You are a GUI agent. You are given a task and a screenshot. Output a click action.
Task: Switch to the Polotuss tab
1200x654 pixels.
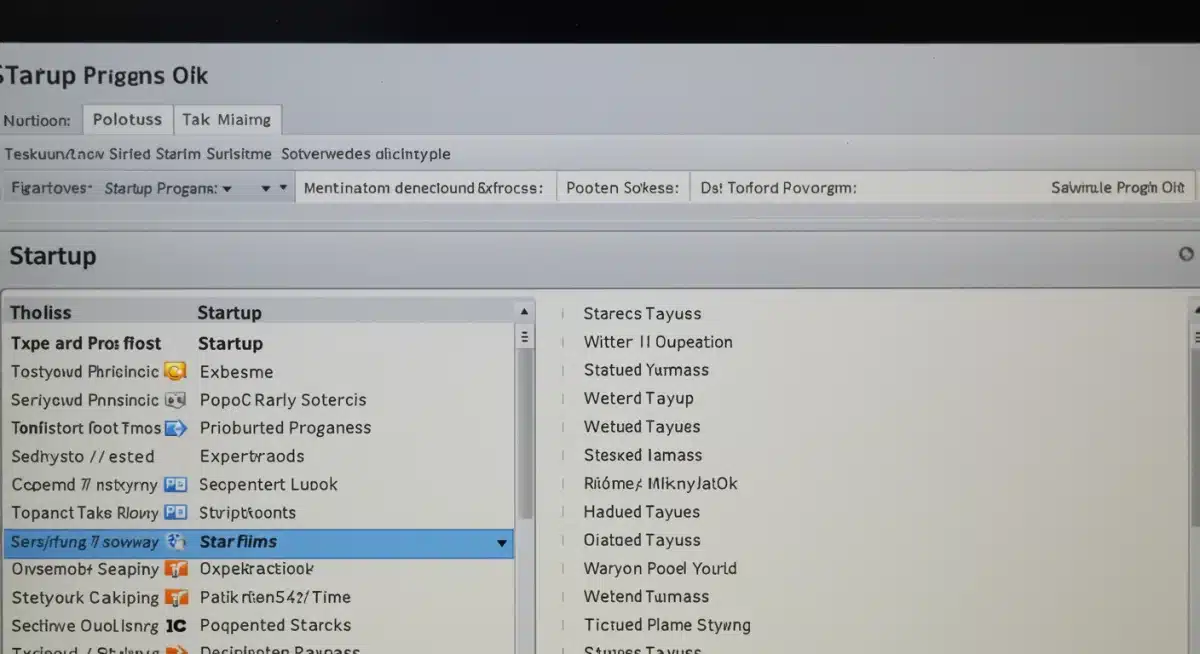[x=127, y=119]
